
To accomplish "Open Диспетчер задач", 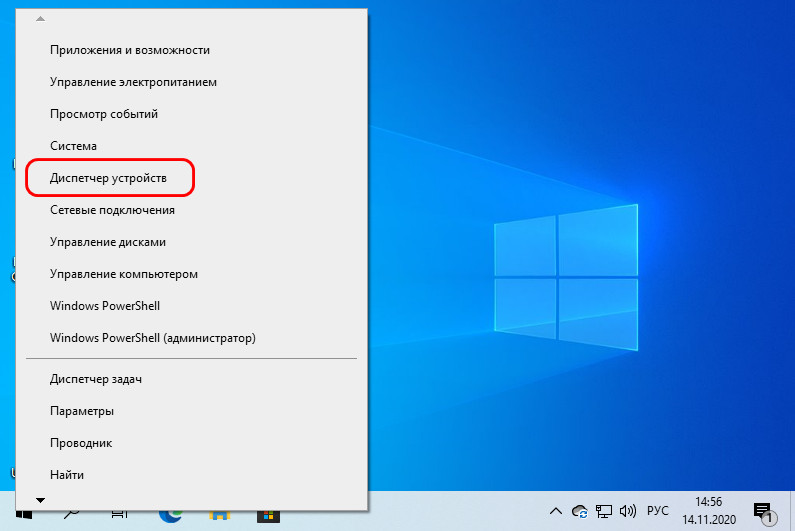I will (192, 379).
